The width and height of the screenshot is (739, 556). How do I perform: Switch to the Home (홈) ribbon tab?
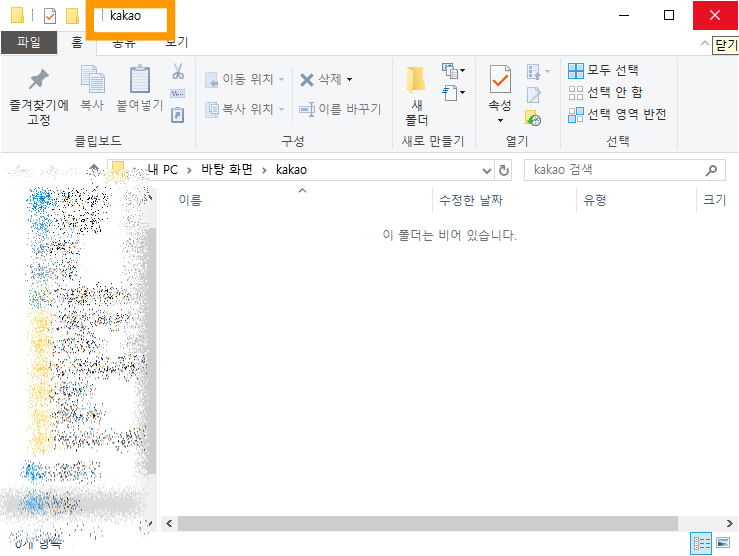77,42
